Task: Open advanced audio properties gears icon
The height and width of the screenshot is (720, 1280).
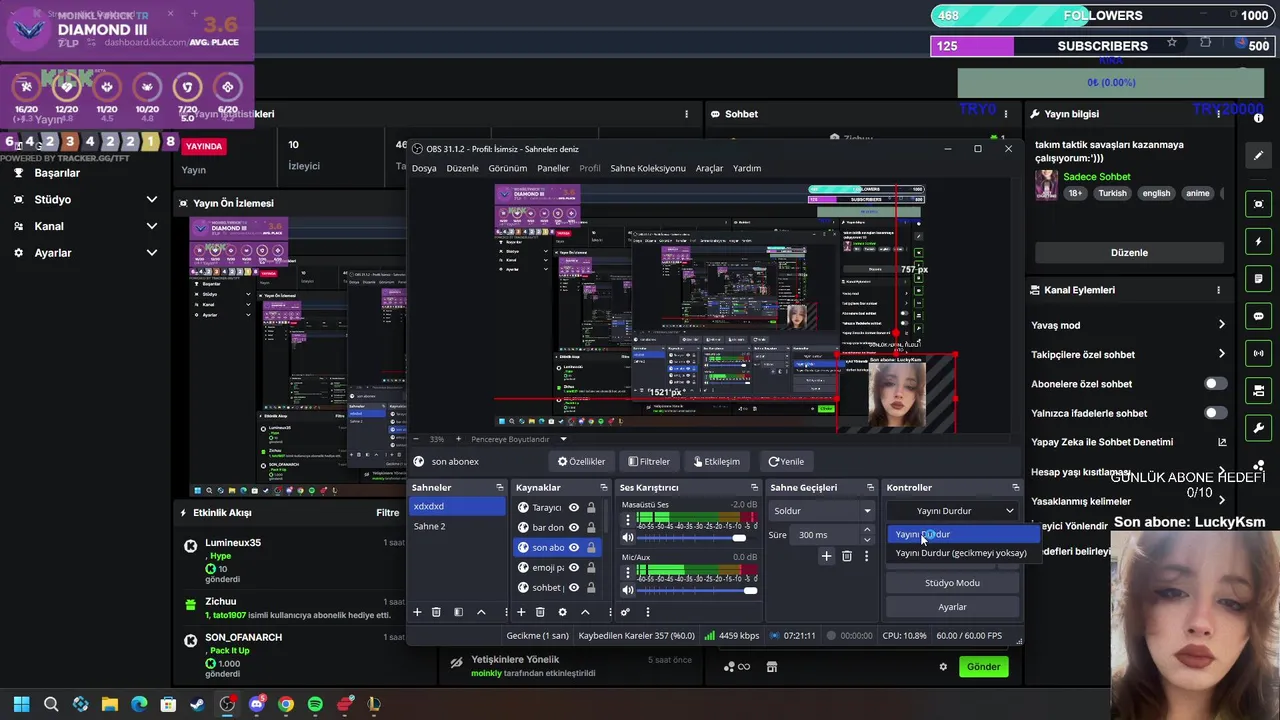Action: coord(625,612)
